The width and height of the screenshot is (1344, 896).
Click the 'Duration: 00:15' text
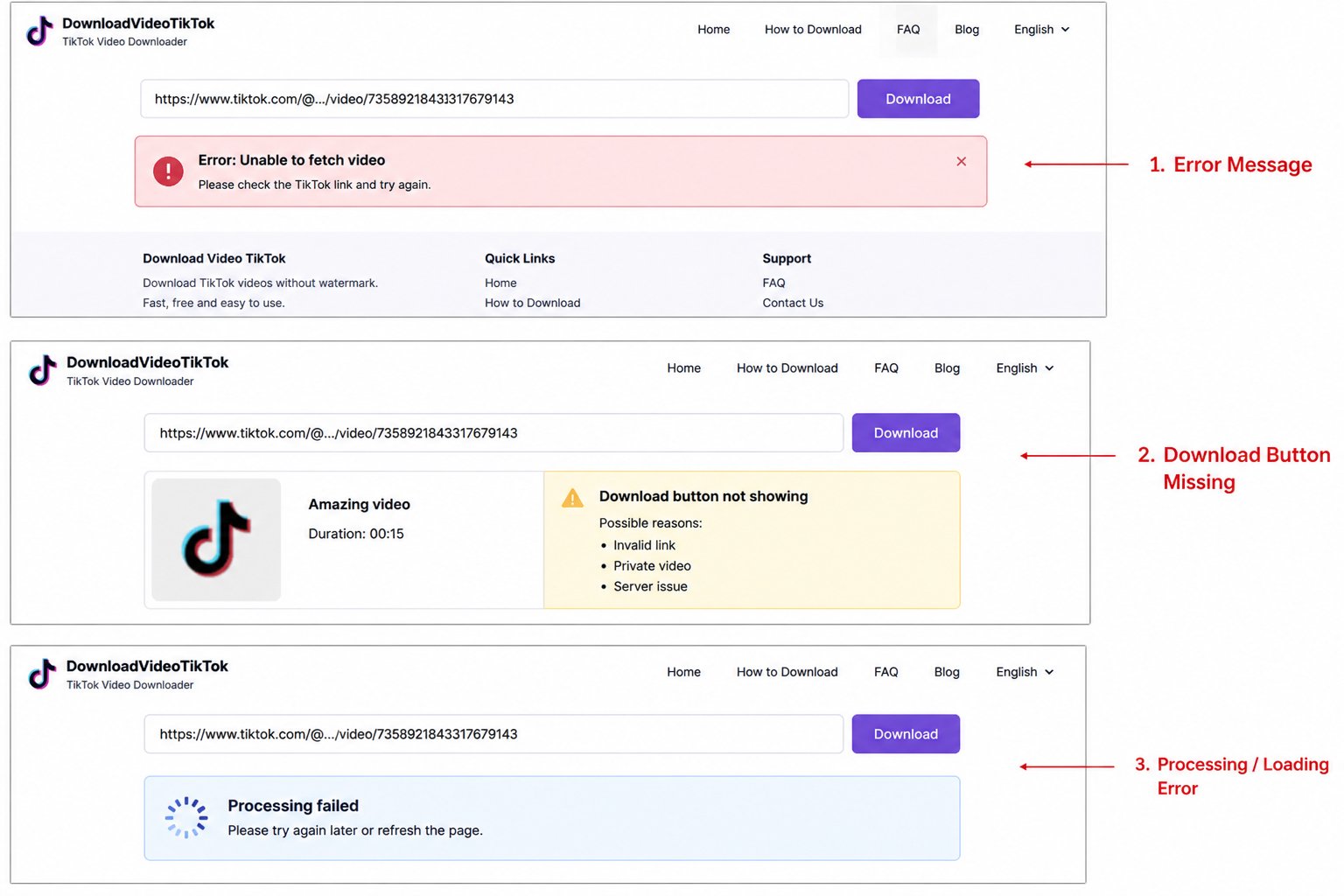[x=356, y=534]
